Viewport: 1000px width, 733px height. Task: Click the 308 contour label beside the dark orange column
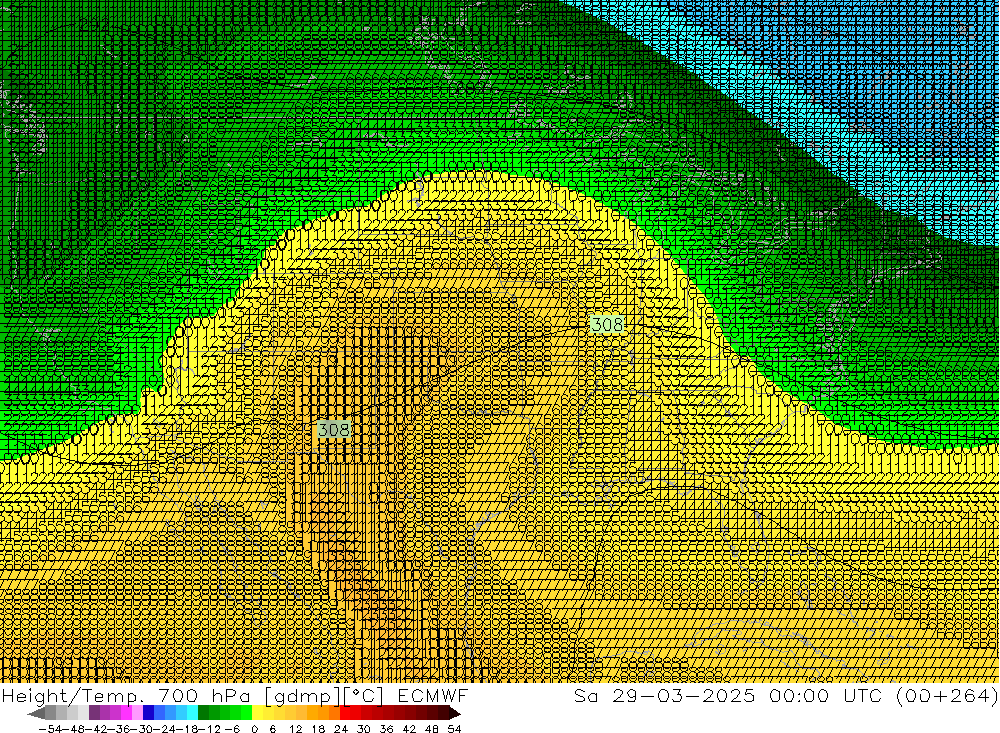pos(334,429)
